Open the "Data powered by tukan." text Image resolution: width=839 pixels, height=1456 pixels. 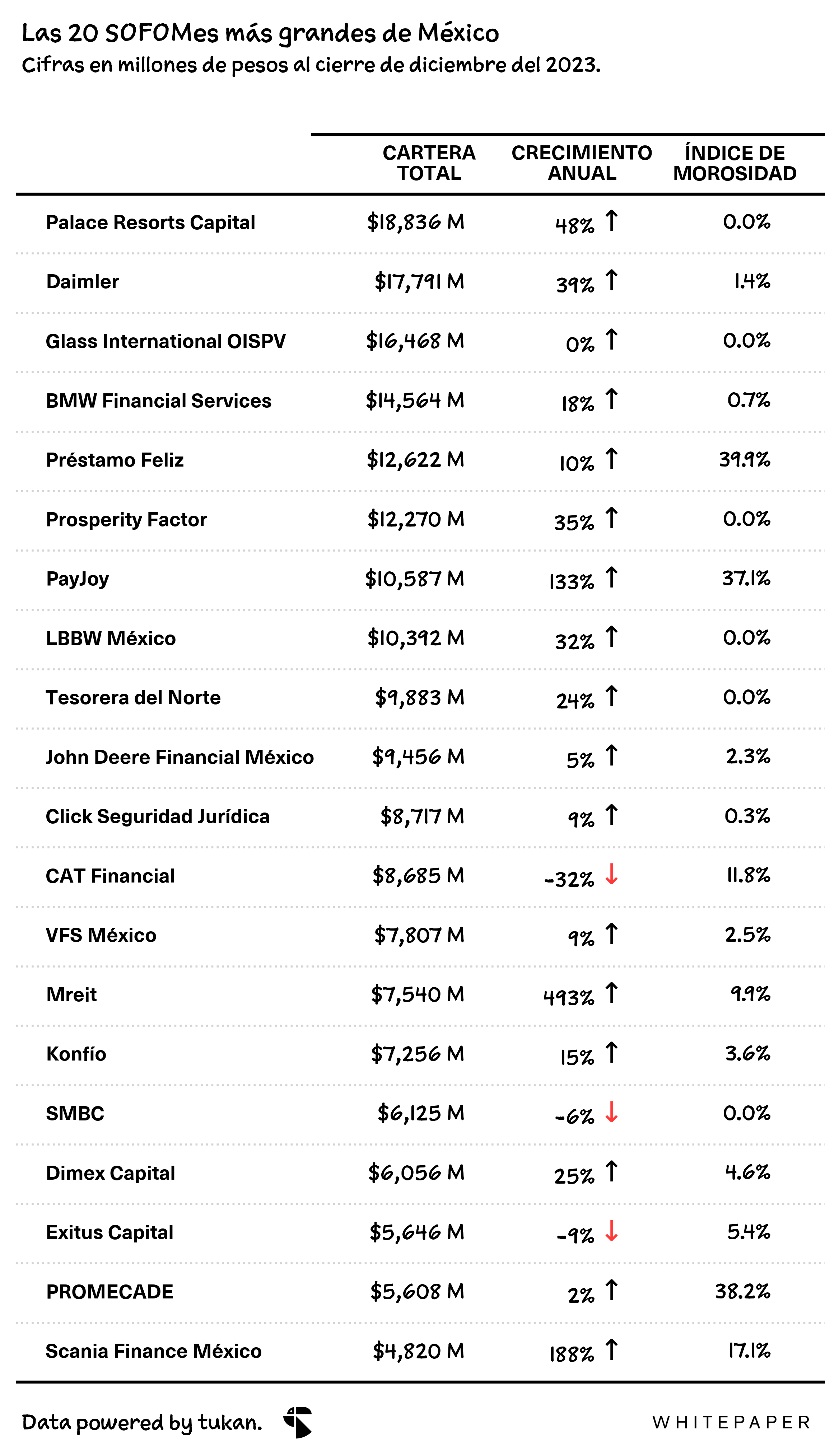click(142, 1423)
